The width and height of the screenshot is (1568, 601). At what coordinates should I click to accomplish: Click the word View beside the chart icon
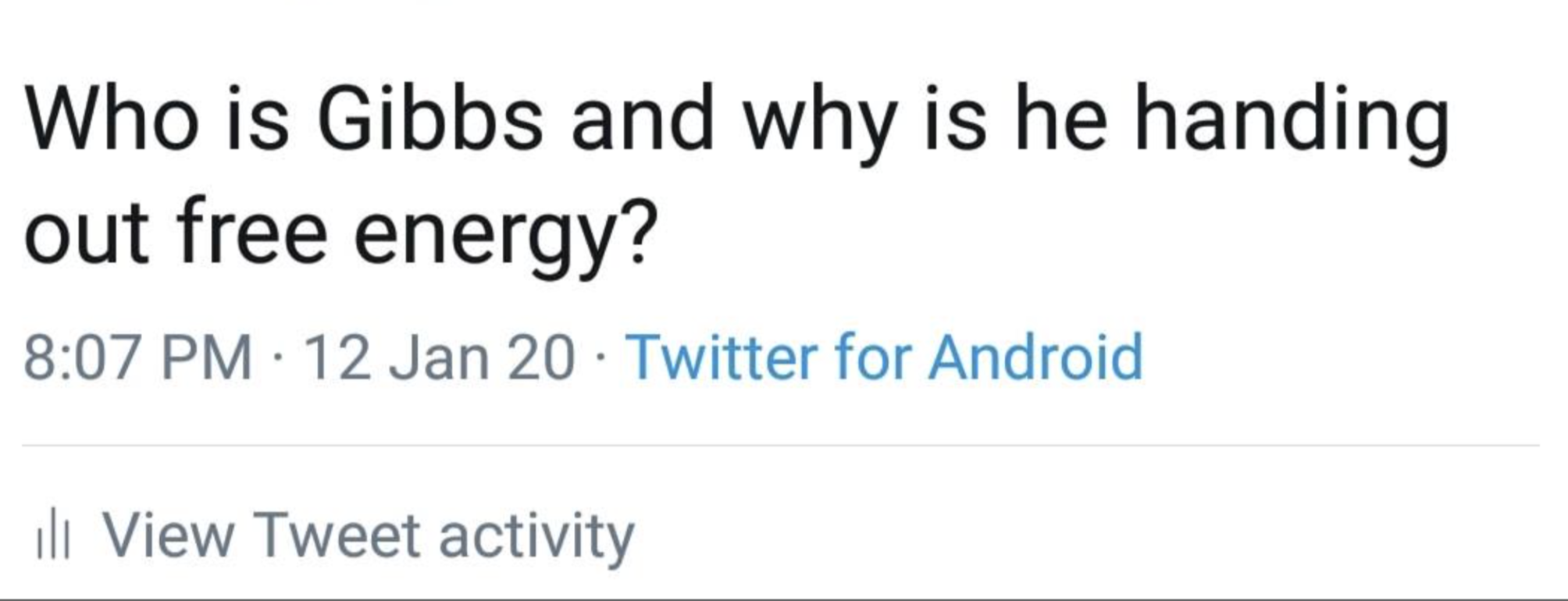click(169, 536)
